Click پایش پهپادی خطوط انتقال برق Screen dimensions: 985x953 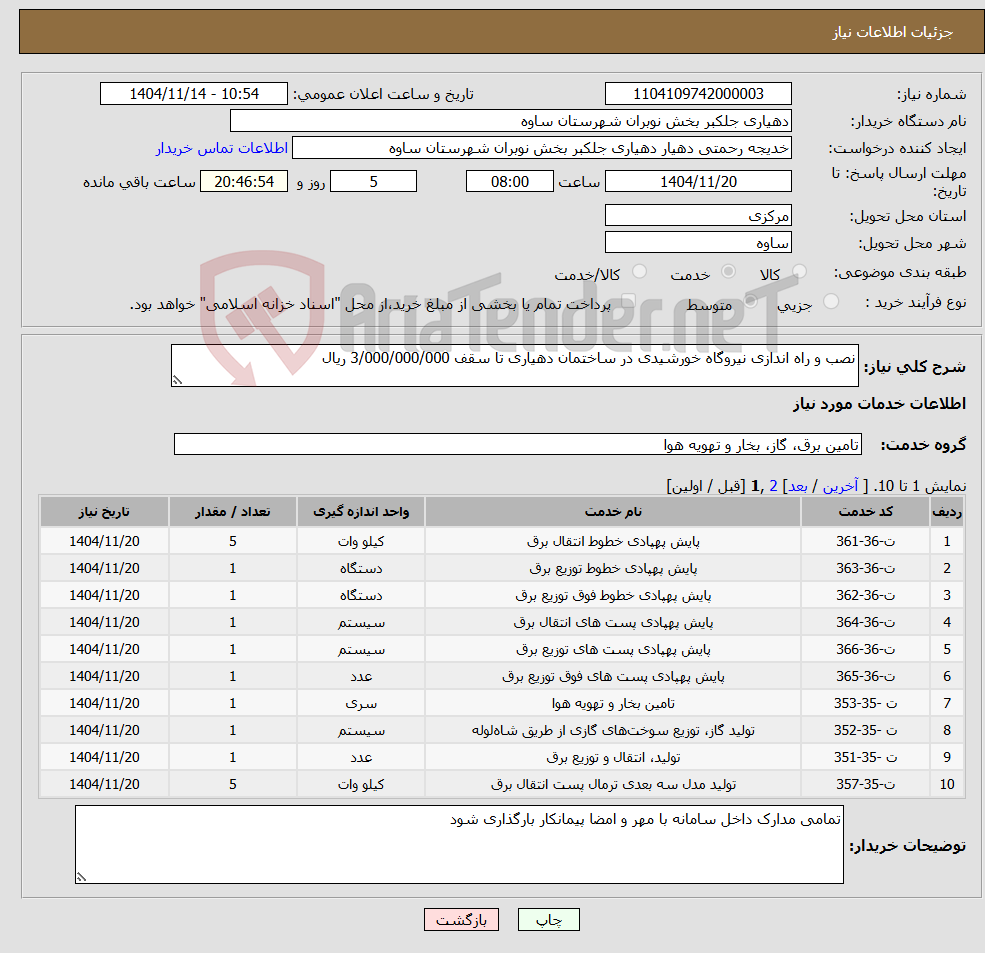pos(613,542)
